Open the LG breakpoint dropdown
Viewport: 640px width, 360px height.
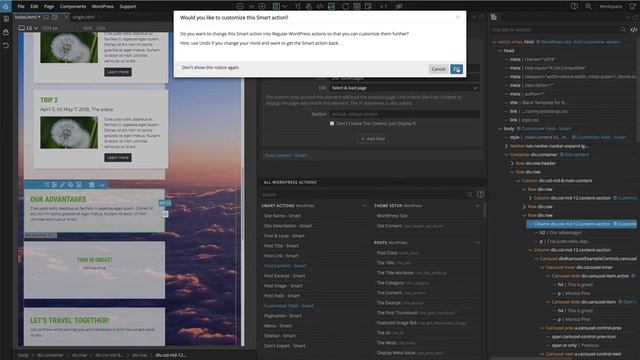click(32, 28)
